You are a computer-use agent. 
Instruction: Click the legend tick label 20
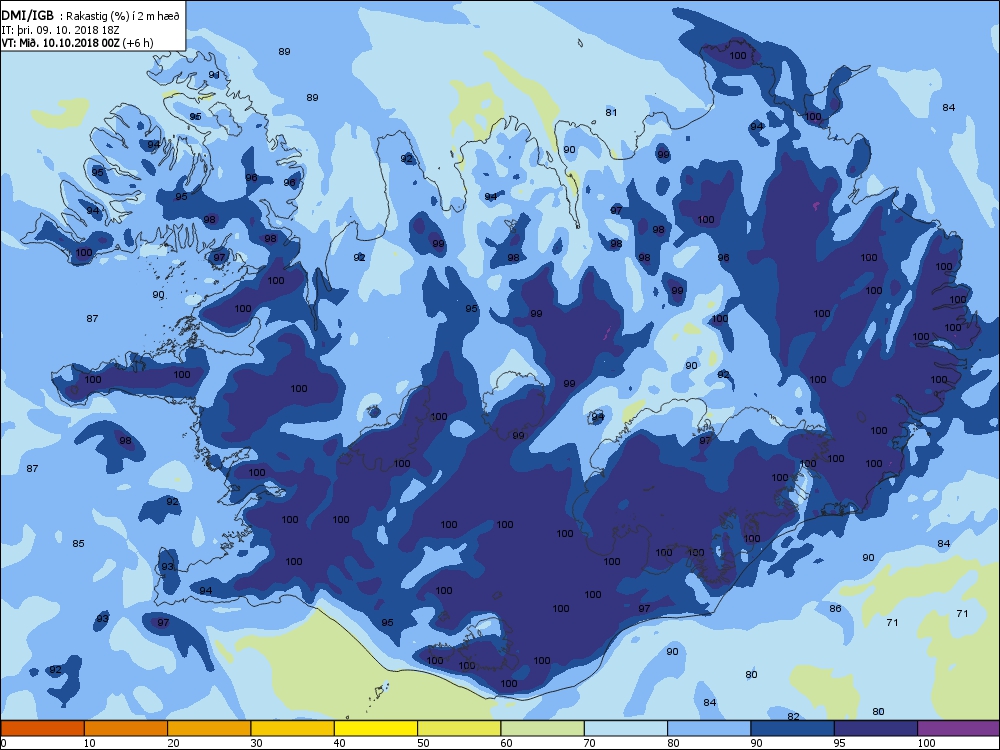(x=173, y=743)
